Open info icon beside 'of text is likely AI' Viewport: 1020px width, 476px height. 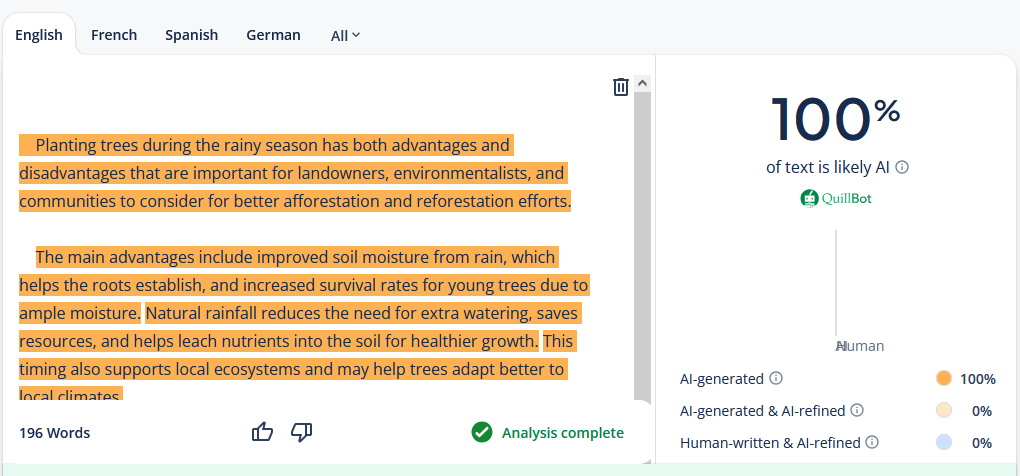coord(902,167)
